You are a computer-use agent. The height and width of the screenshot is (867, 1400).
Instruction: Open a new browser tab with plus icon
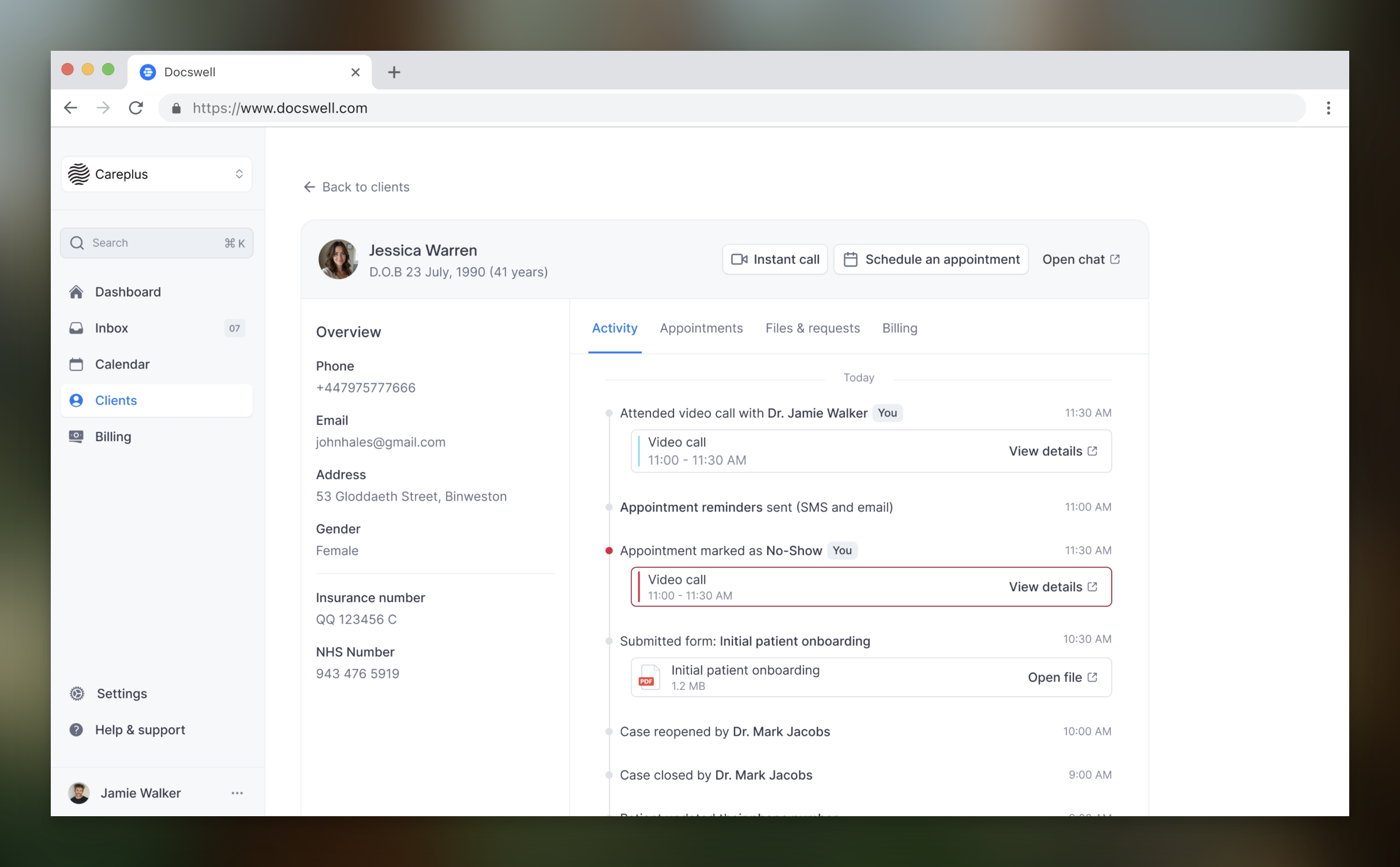tap(394, 72)
